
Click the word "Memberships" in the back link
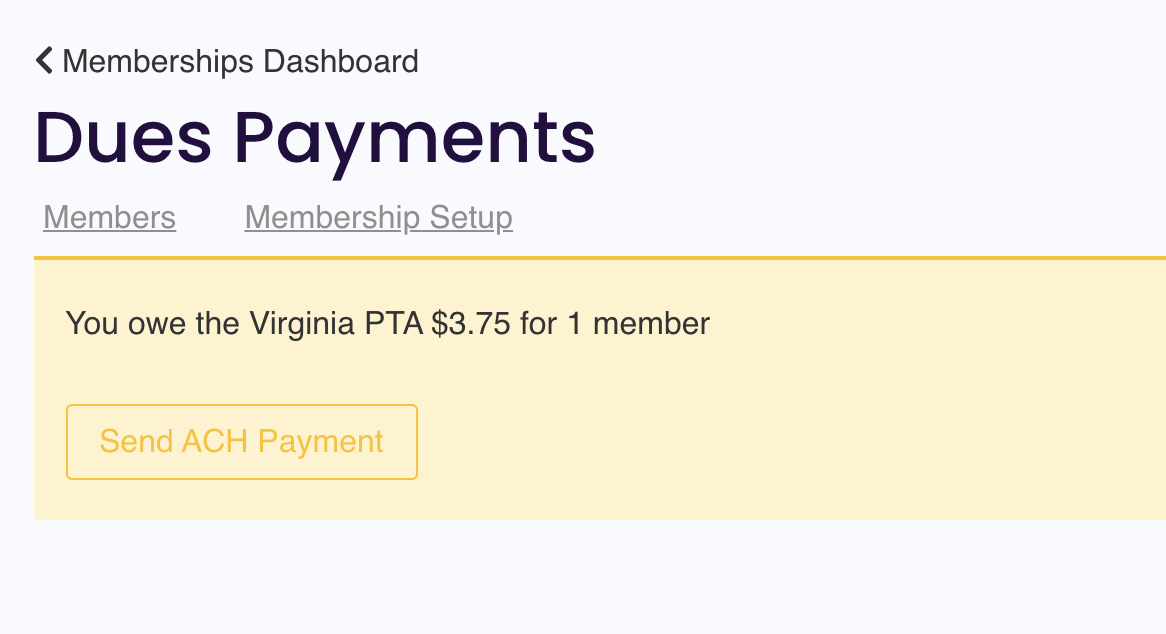(158, 61)
